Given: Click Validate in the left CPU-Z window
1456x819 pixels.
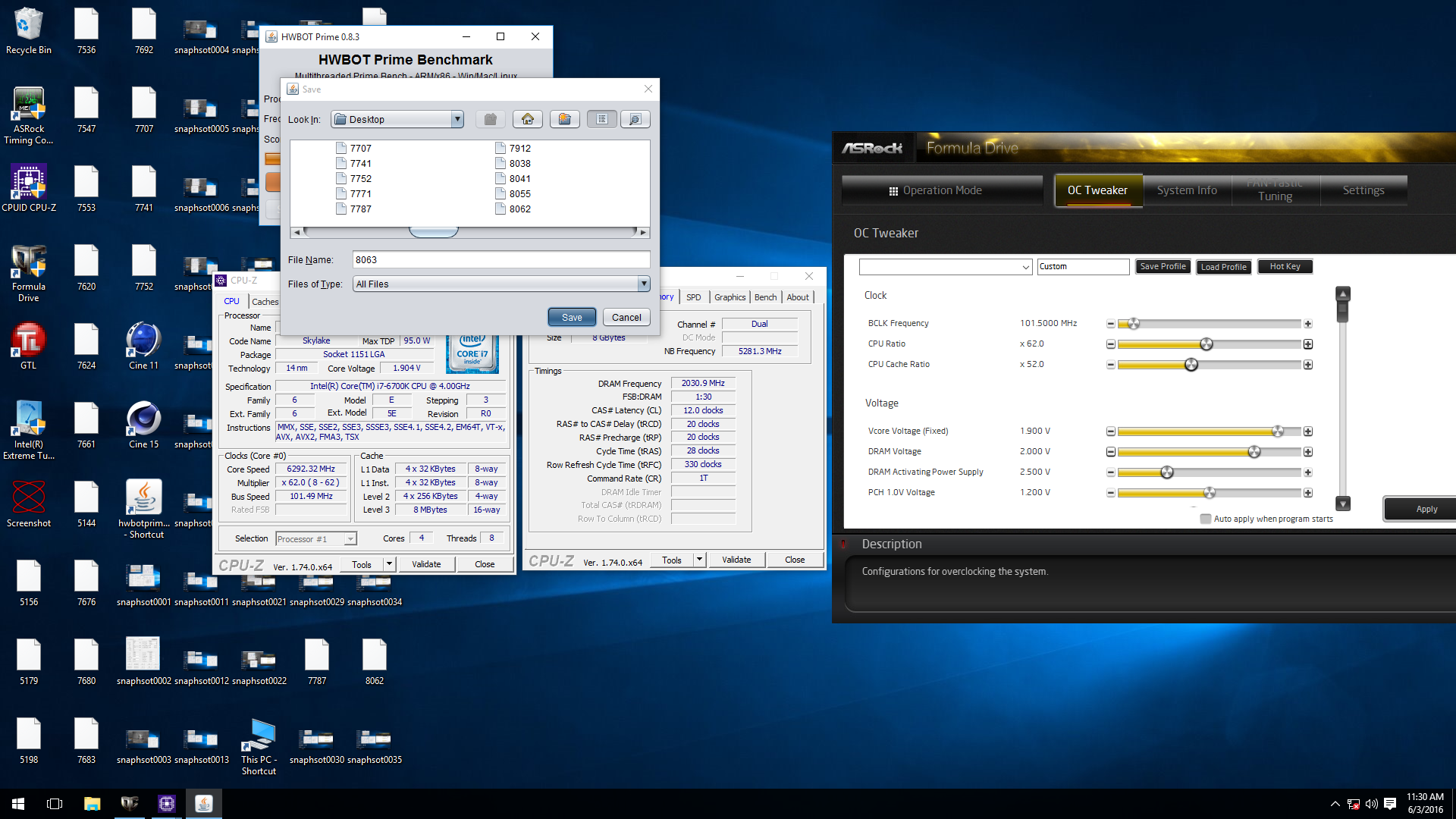Looking at the screenshot, I should [426, 564].
